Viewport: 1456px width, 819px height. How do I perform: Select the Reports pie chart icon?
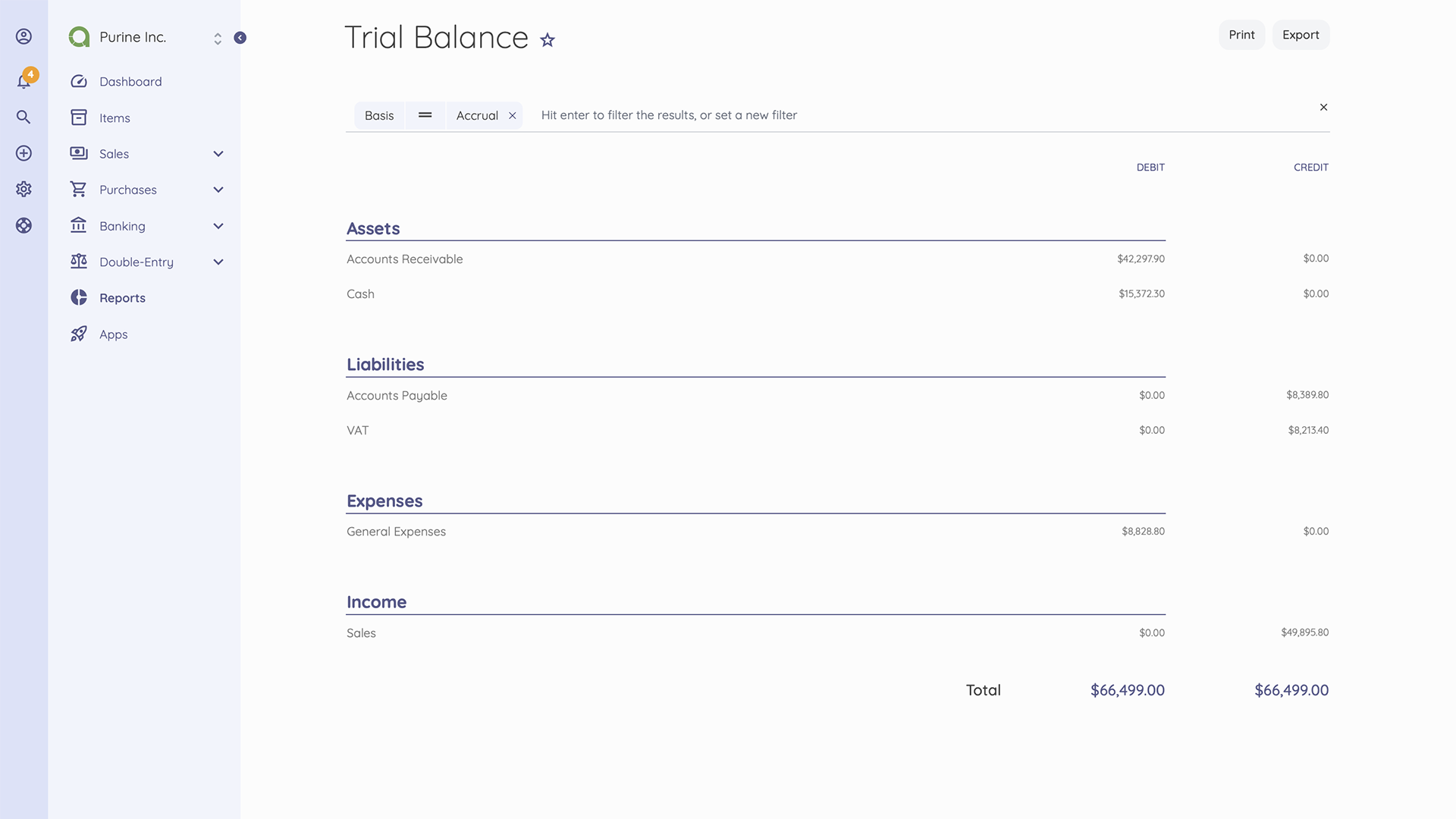click(x=79, y=297)
